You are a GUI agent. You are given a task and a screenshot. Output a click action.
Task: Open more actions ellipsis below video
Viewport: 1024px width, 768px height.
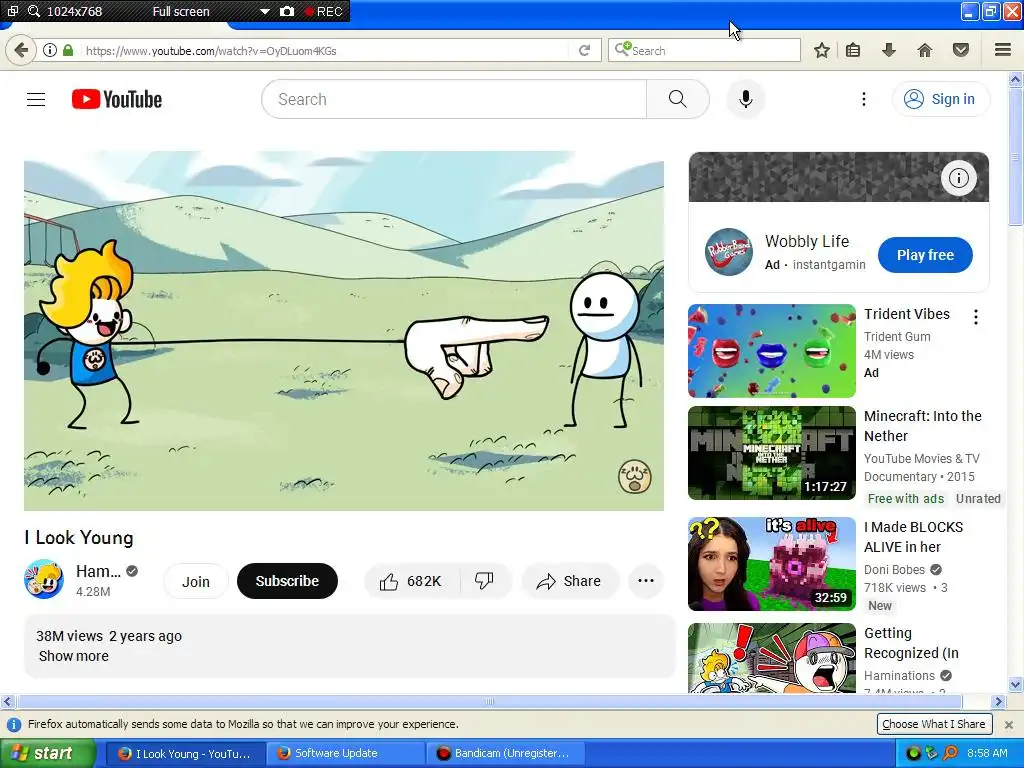[646, 581]
